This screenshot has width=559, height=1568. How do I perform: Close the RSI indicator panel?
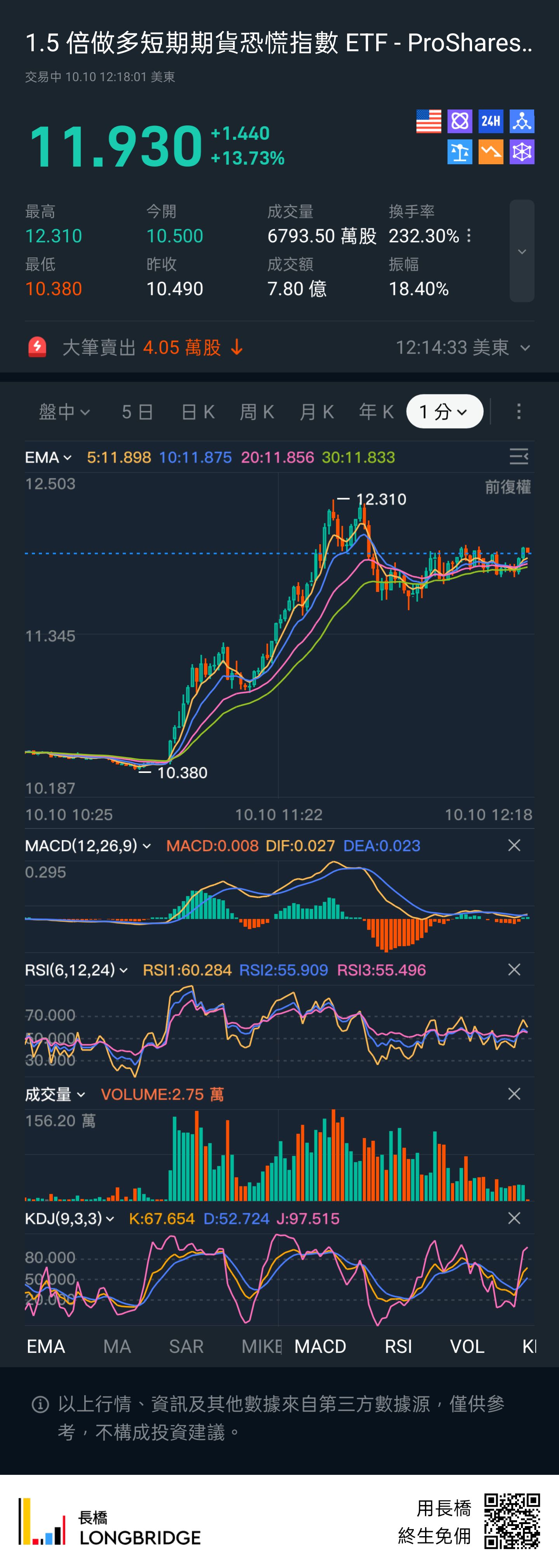click(x=514, y=970)
